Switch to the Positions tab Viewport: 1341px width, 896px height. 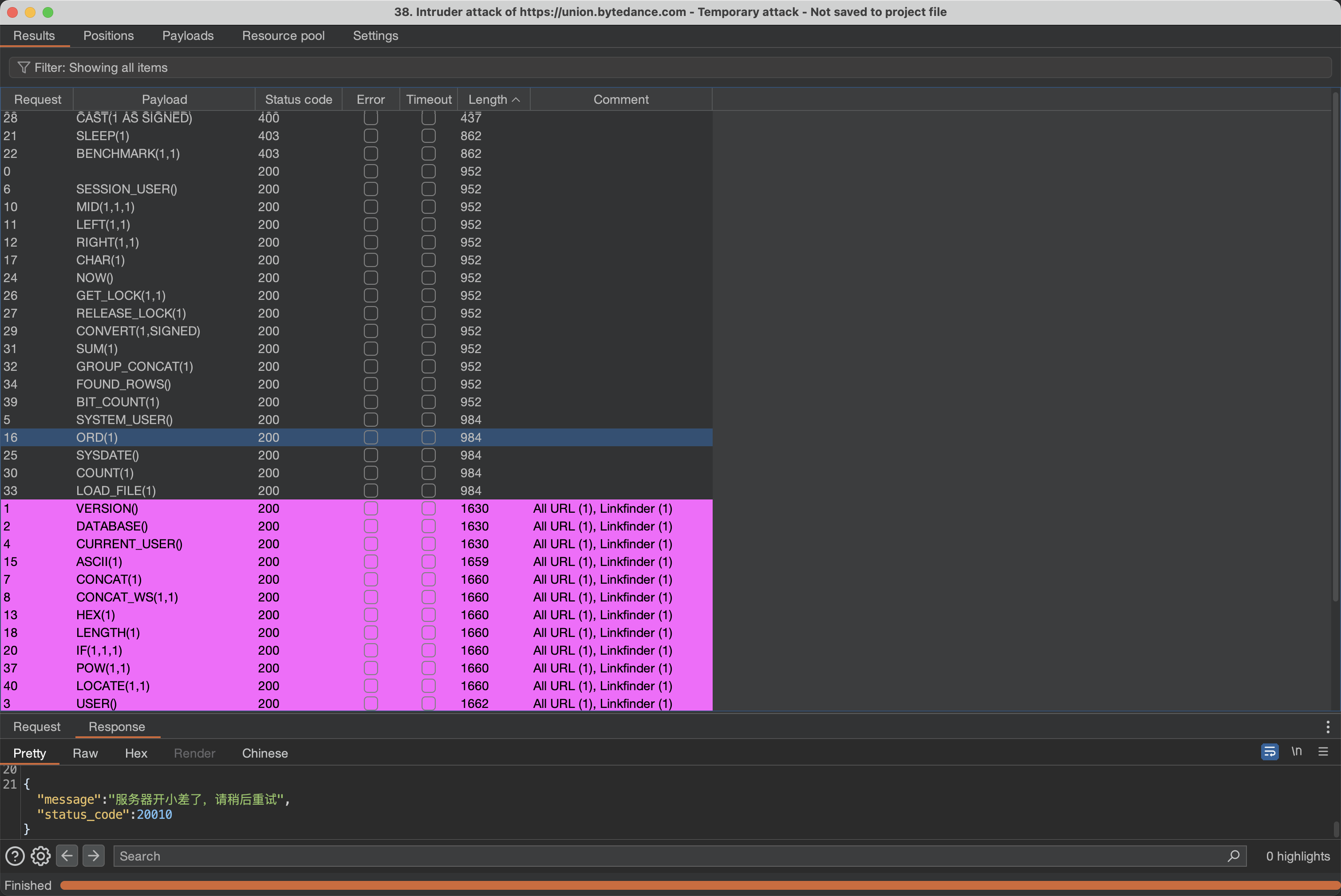point(109,35)
